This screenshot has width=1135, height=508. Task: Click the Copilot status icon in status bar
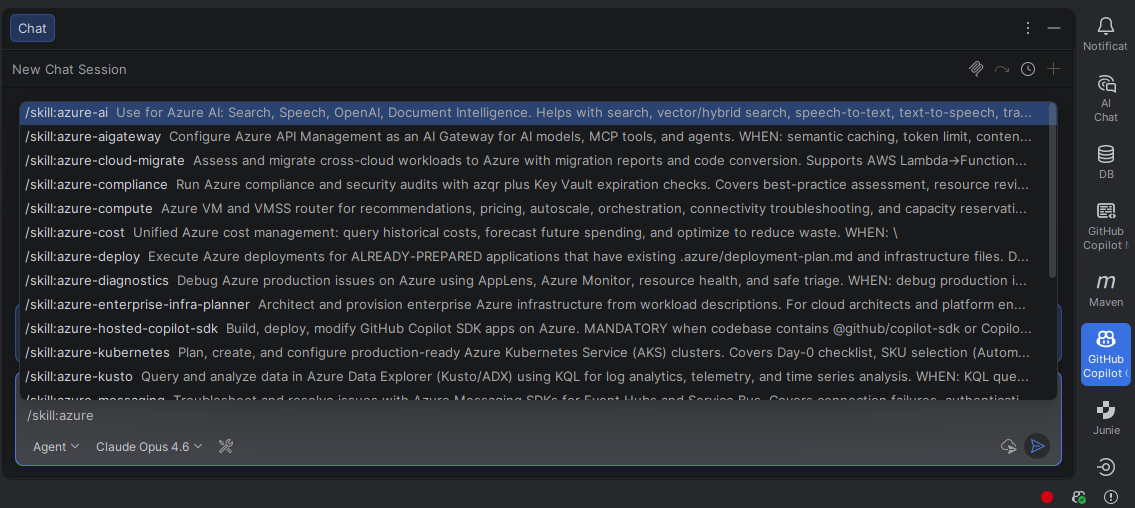[x=1079, y=496]
